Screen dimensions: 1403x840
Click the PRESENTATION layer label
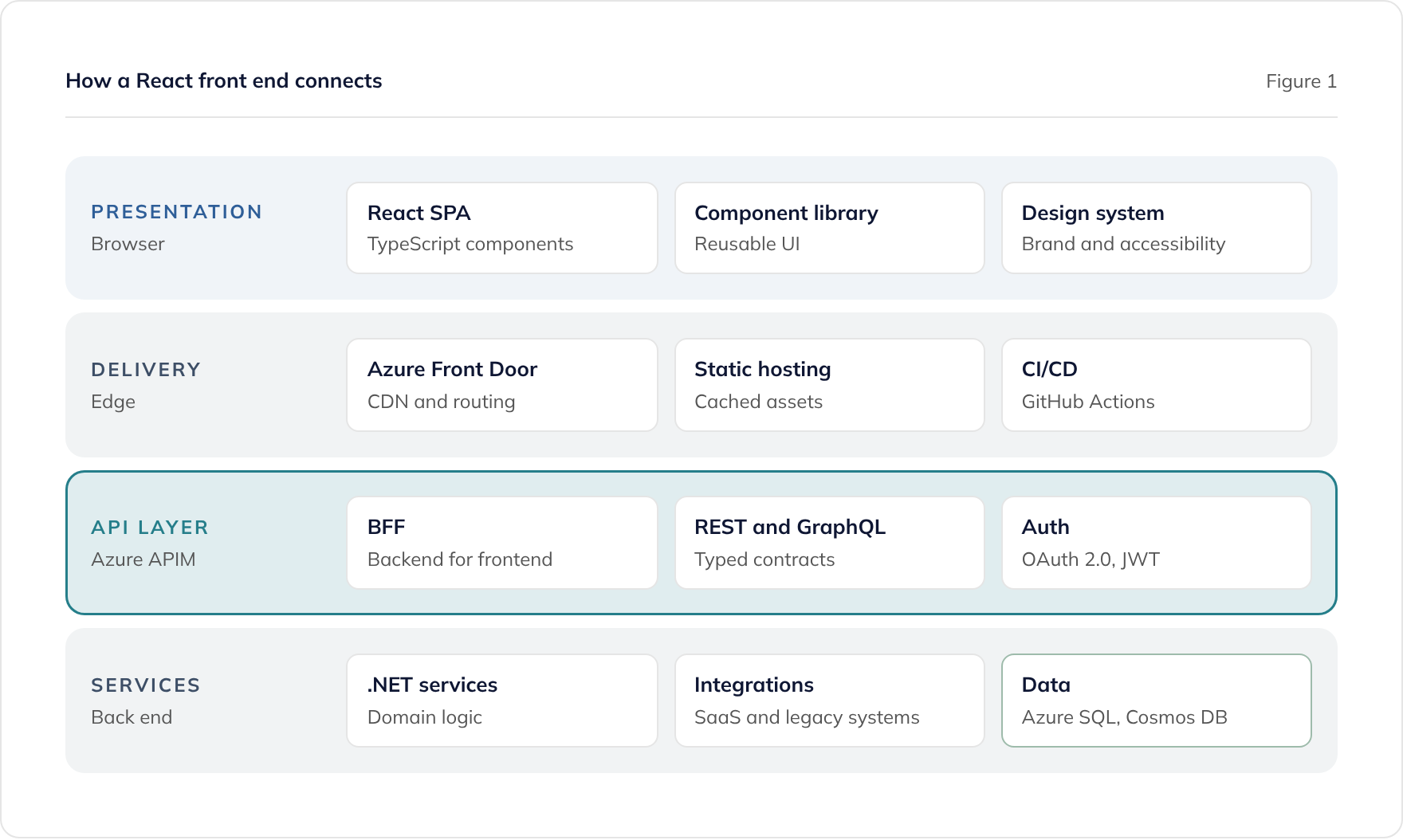[x=176, y=212]
